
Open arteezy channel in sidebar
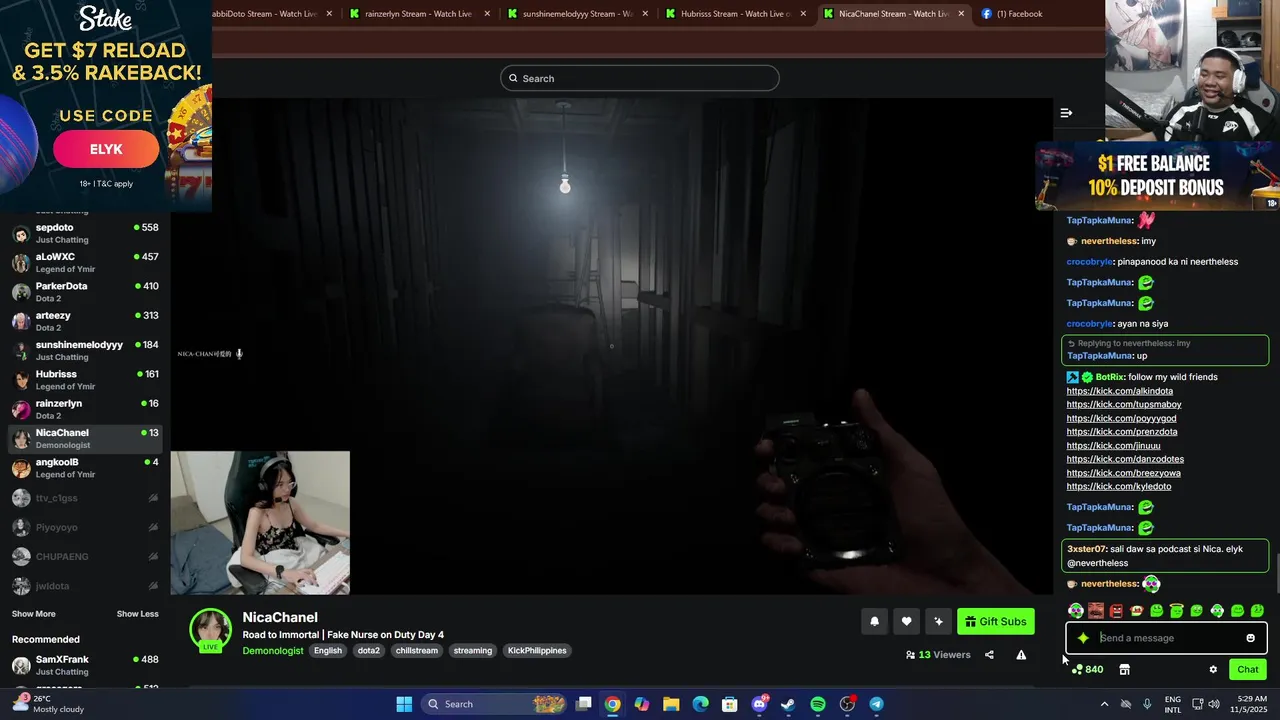point(85,321)
